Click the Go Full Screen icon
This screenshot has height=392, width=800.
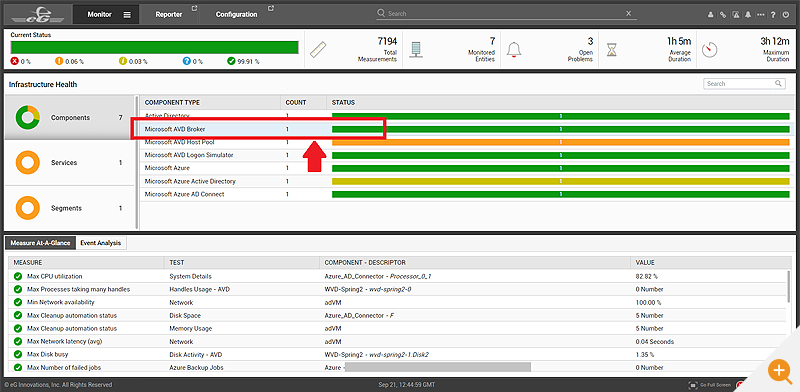point(692,385)
